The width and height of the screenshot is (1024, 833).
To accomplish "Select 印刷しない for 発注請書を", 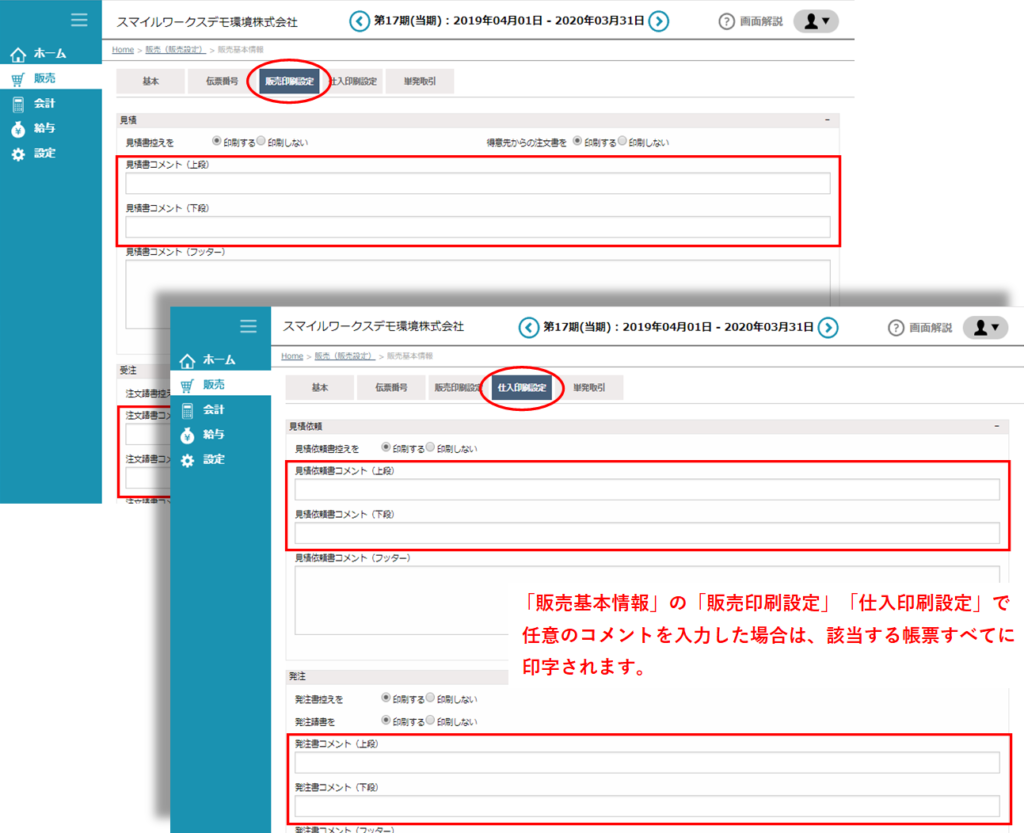I will 430,720.
